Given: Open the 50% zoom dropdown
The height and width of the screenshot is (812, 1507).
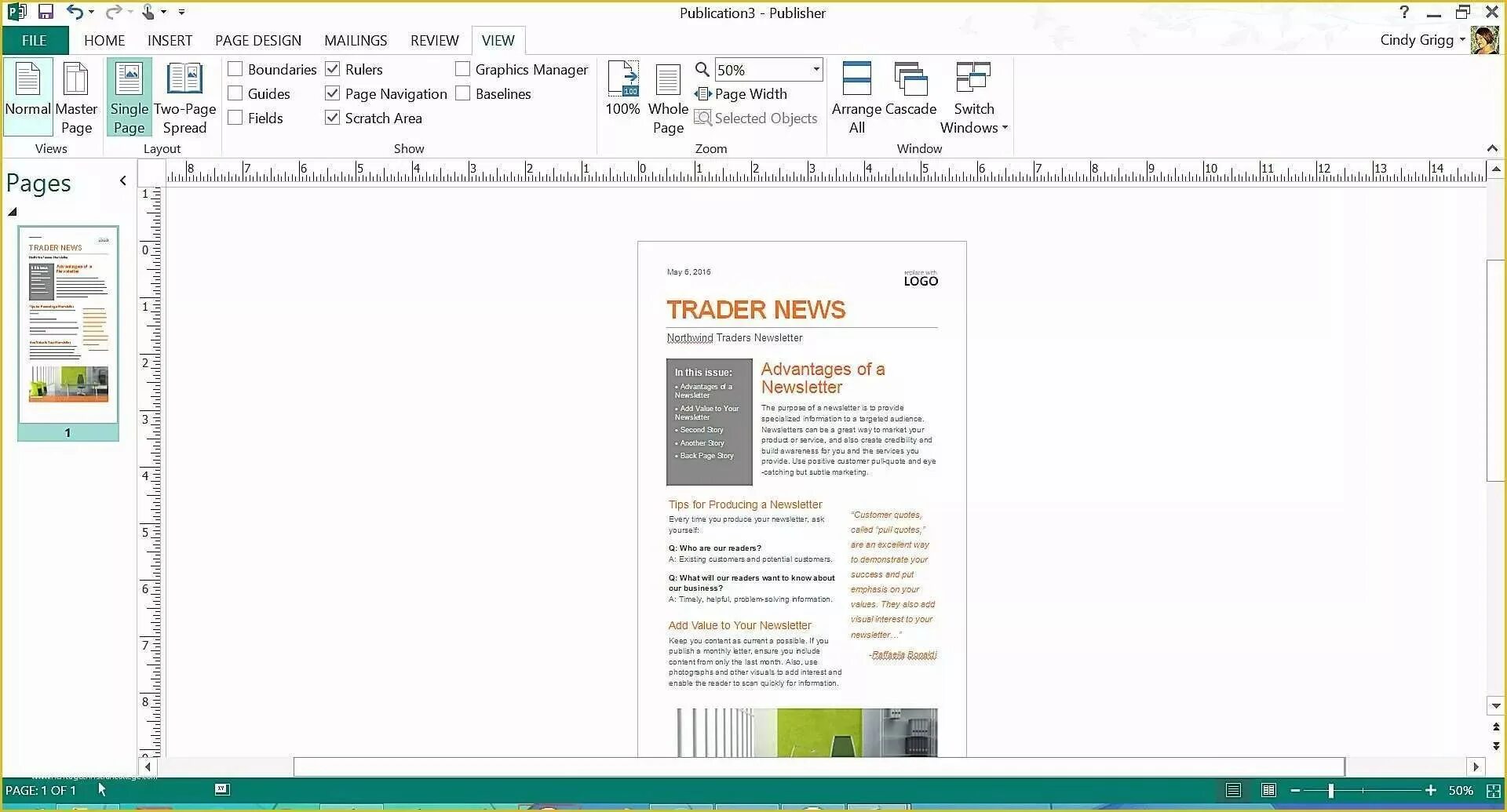Looking at the screenshot, I should tap(816, 69).
